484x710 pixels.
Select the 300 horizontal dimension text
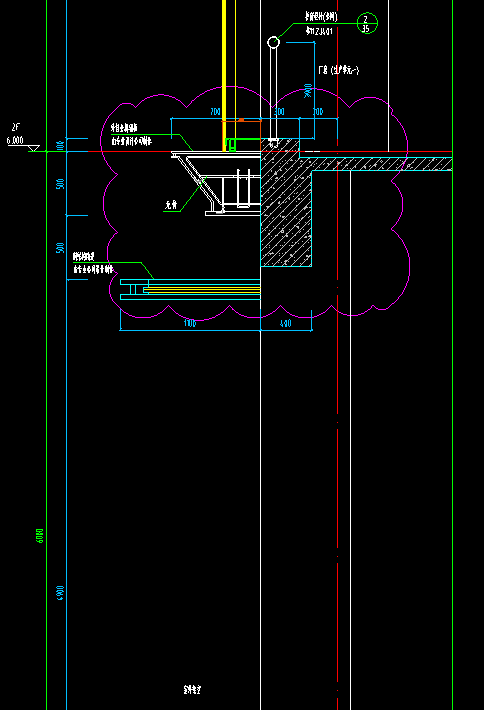(x=279, y=111)
